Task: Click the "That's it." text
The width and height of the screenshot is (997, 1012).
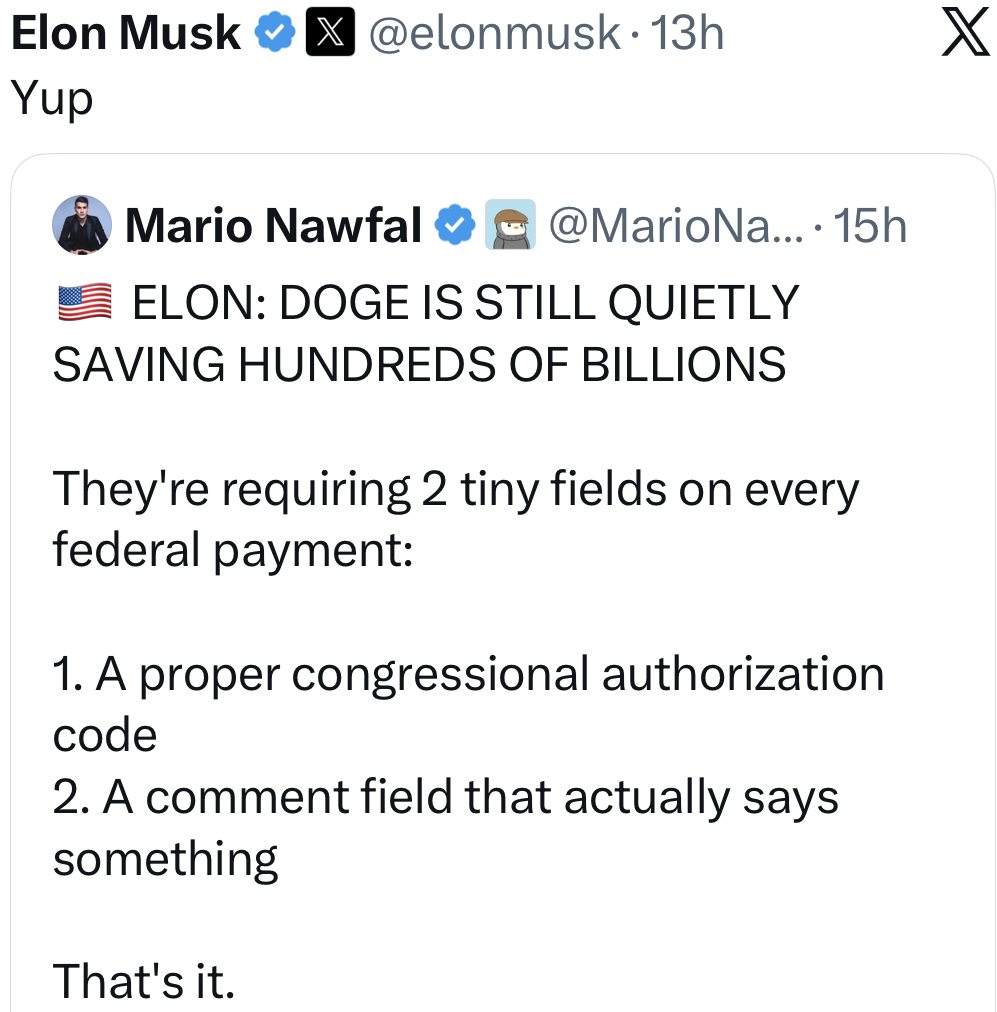Action: tap(143, 981)
